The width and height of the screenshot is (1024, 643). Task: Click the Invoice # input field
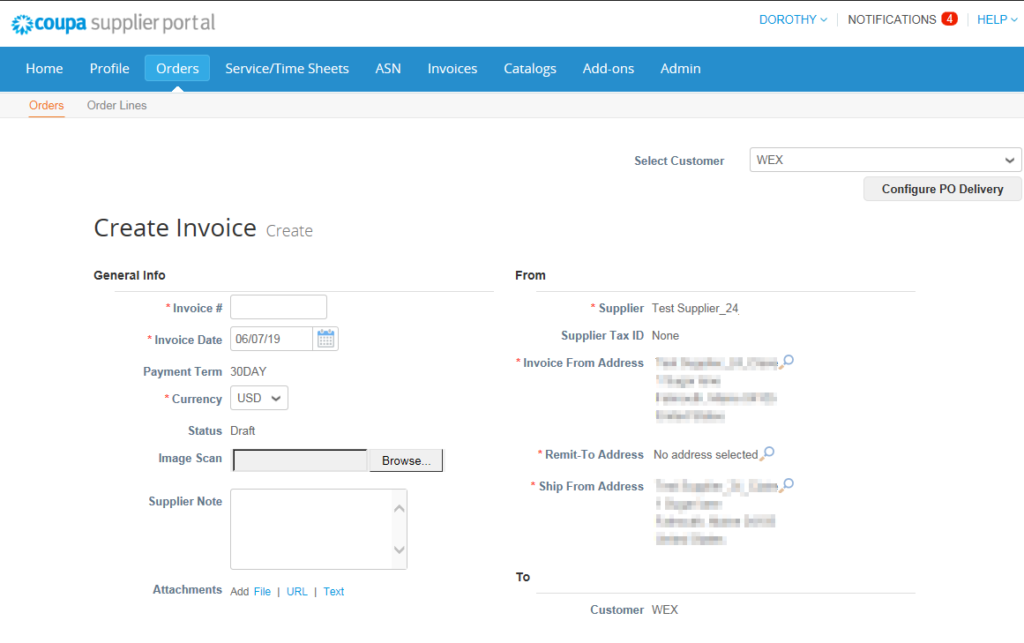pos(278,307)
